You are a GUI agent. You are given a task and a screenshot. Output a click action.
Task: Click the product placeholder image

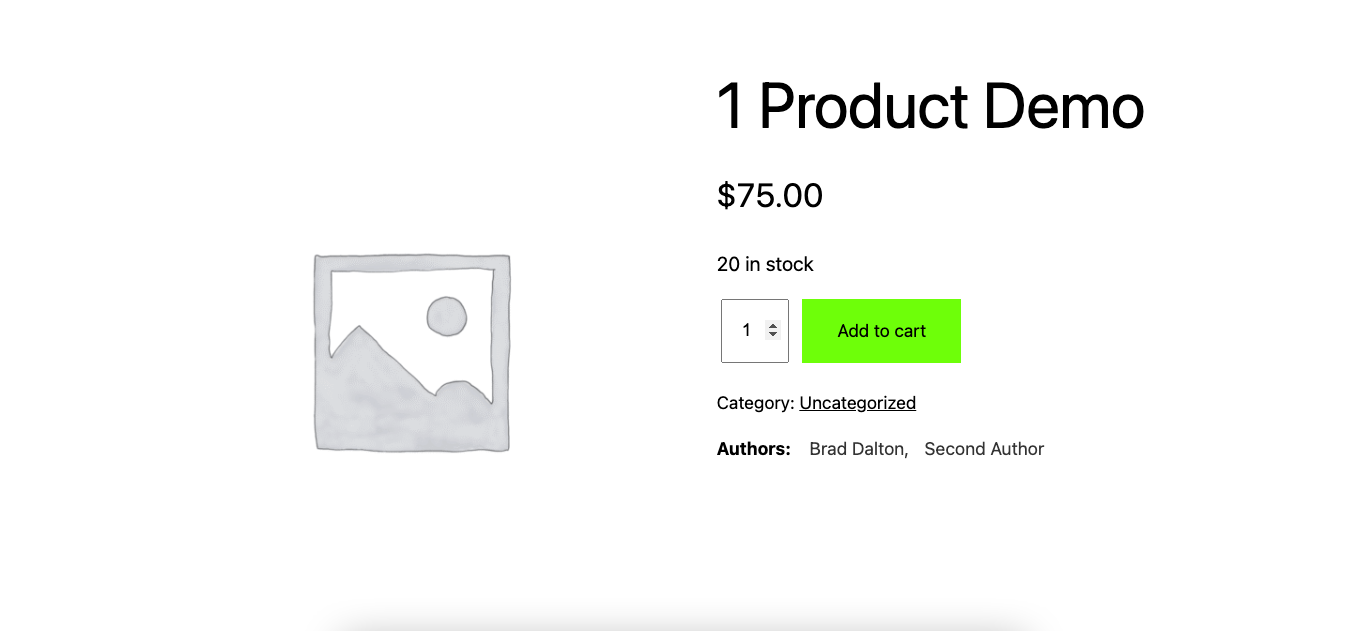411,352
